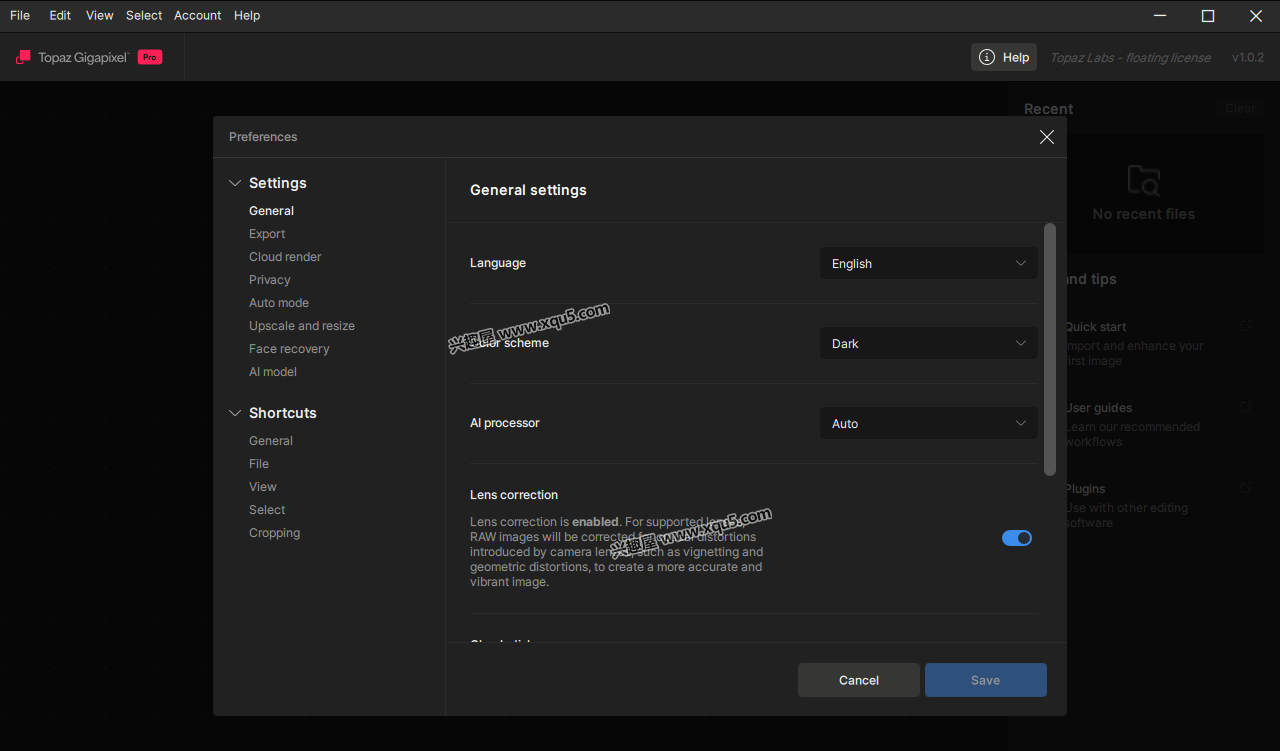Open the Color scheme dropdown set to Dark

[x=928, y=344]
